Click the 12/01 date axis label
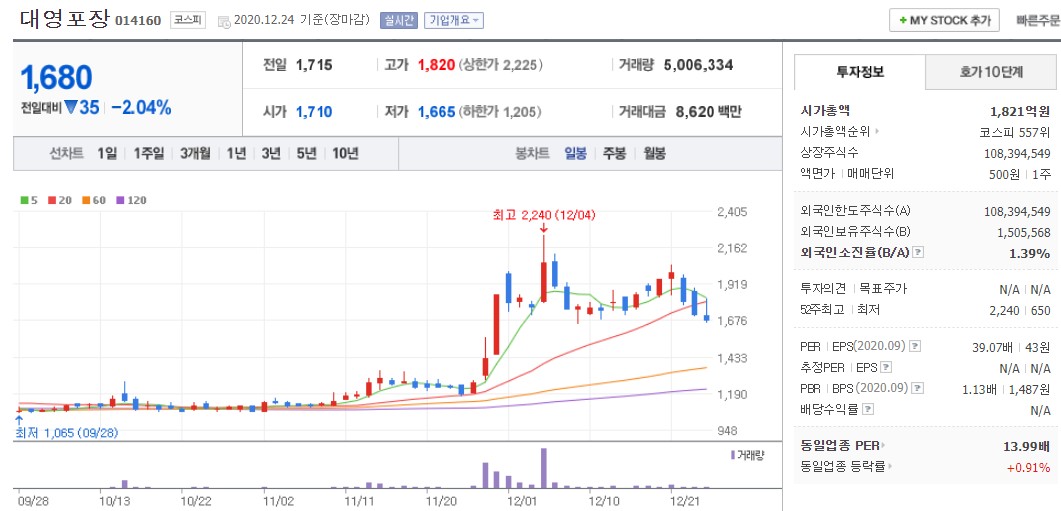 click(x=521, y=502)
